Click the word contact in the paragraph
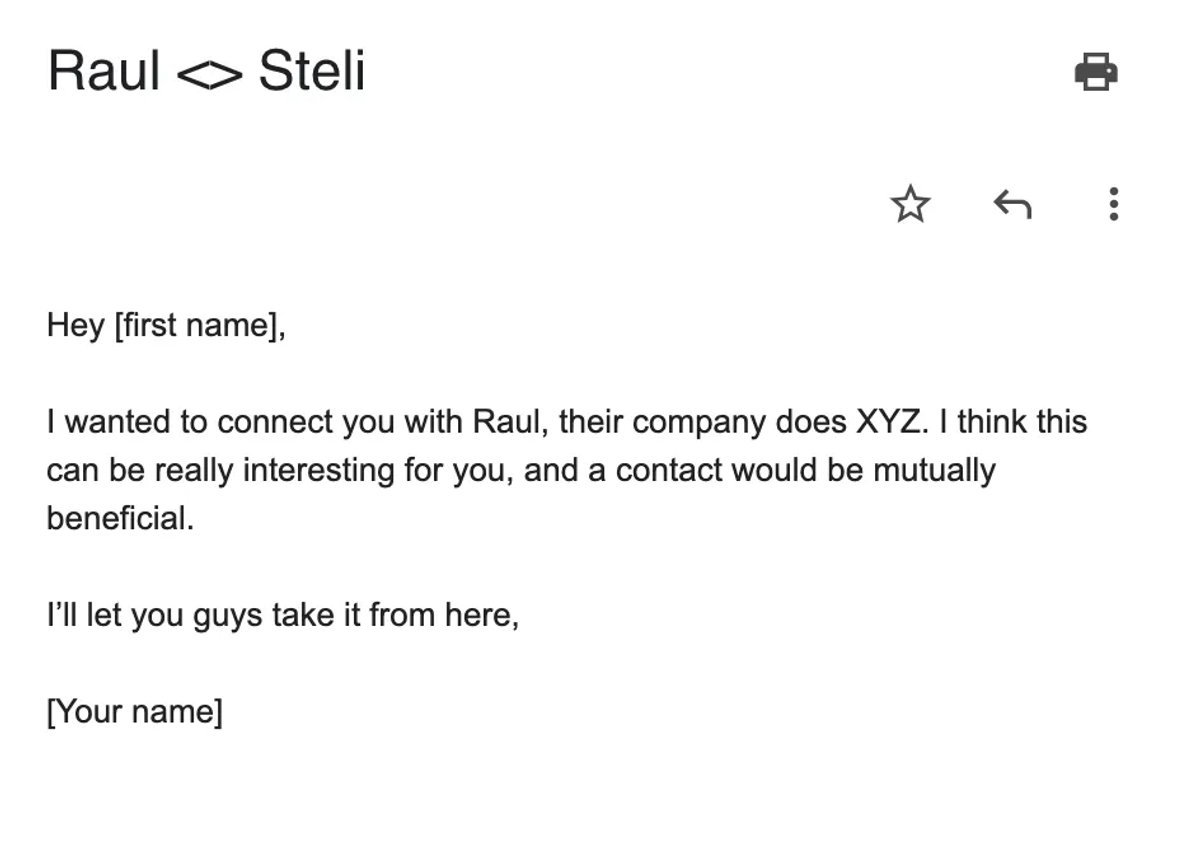 (669, 470)
